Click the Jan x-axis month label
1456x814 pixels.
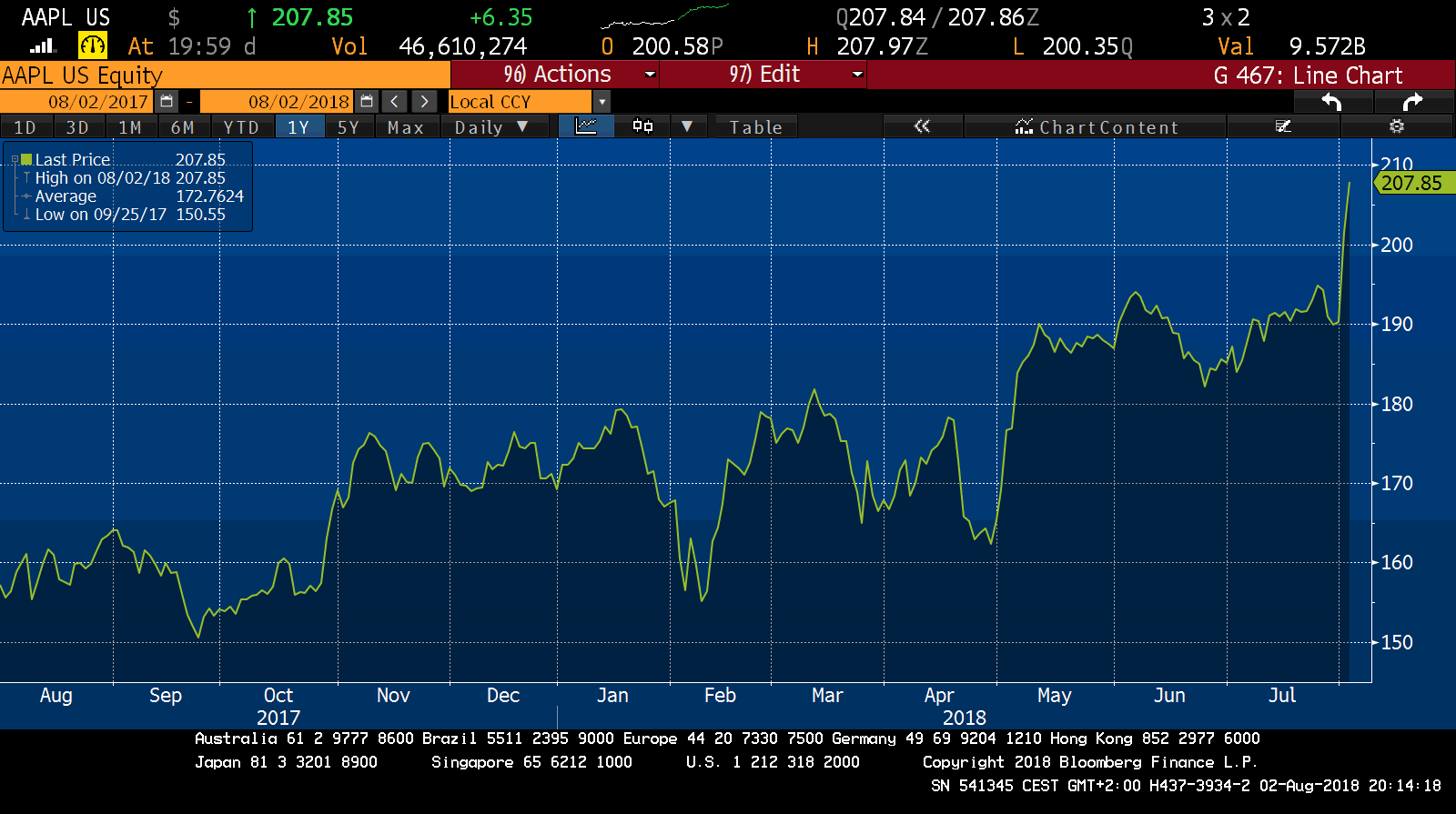pos(612,695)
